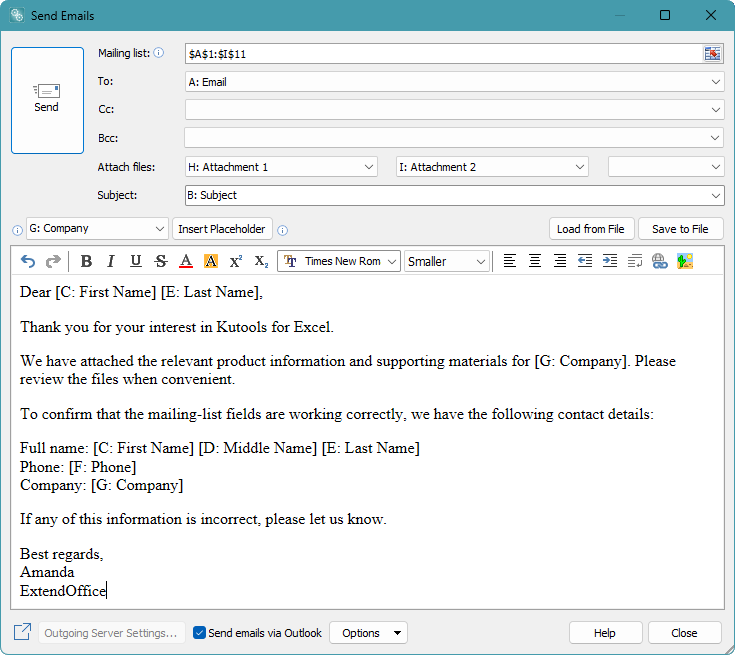This screenshot has width=735, height=655.
Task: Open the Smaller font size dropdown
Action: pos(480,262)
